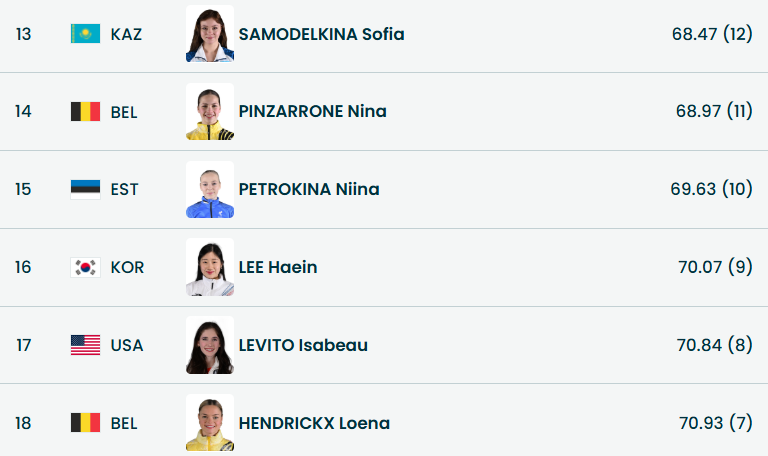768x456 pixels.
Task: Click the SAMODELKINA Sofia name link
Action: pos(321,34)
